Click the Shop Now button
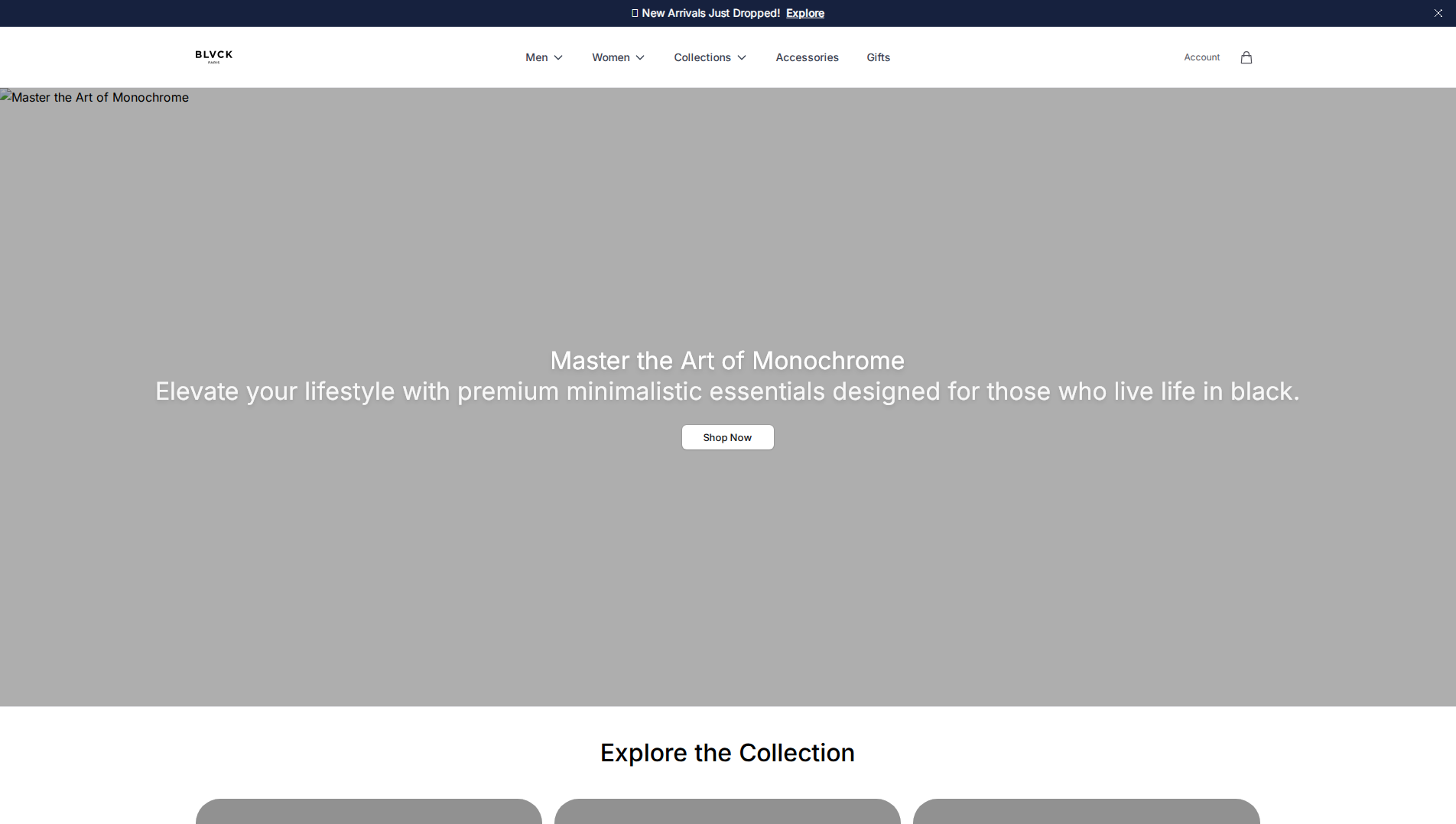Screen dimensions: 1456x824 click(x=728, y=437)
